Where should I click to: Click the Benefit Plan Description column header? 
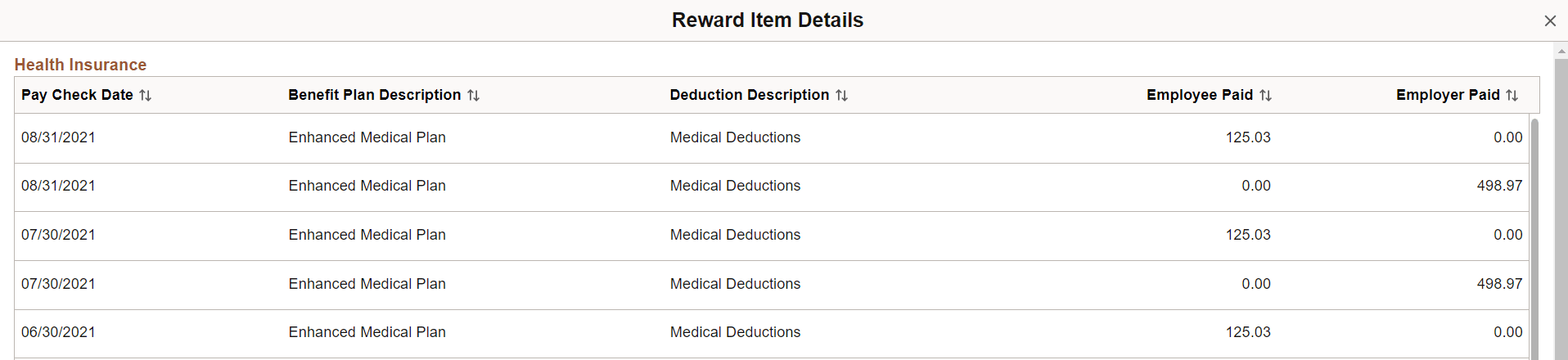[375, 95]
